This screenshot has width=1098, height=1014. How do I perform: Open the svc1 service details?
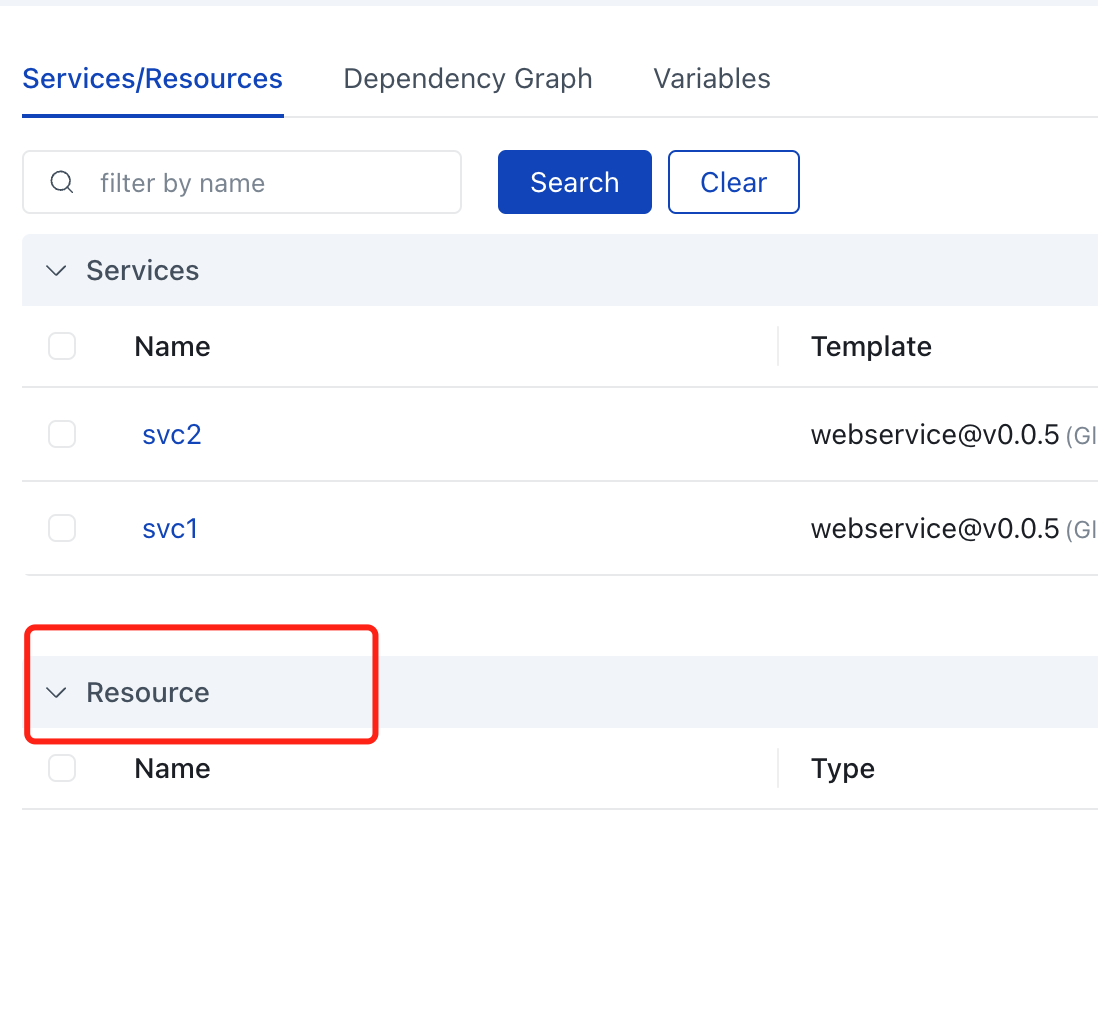coord(169,528)
